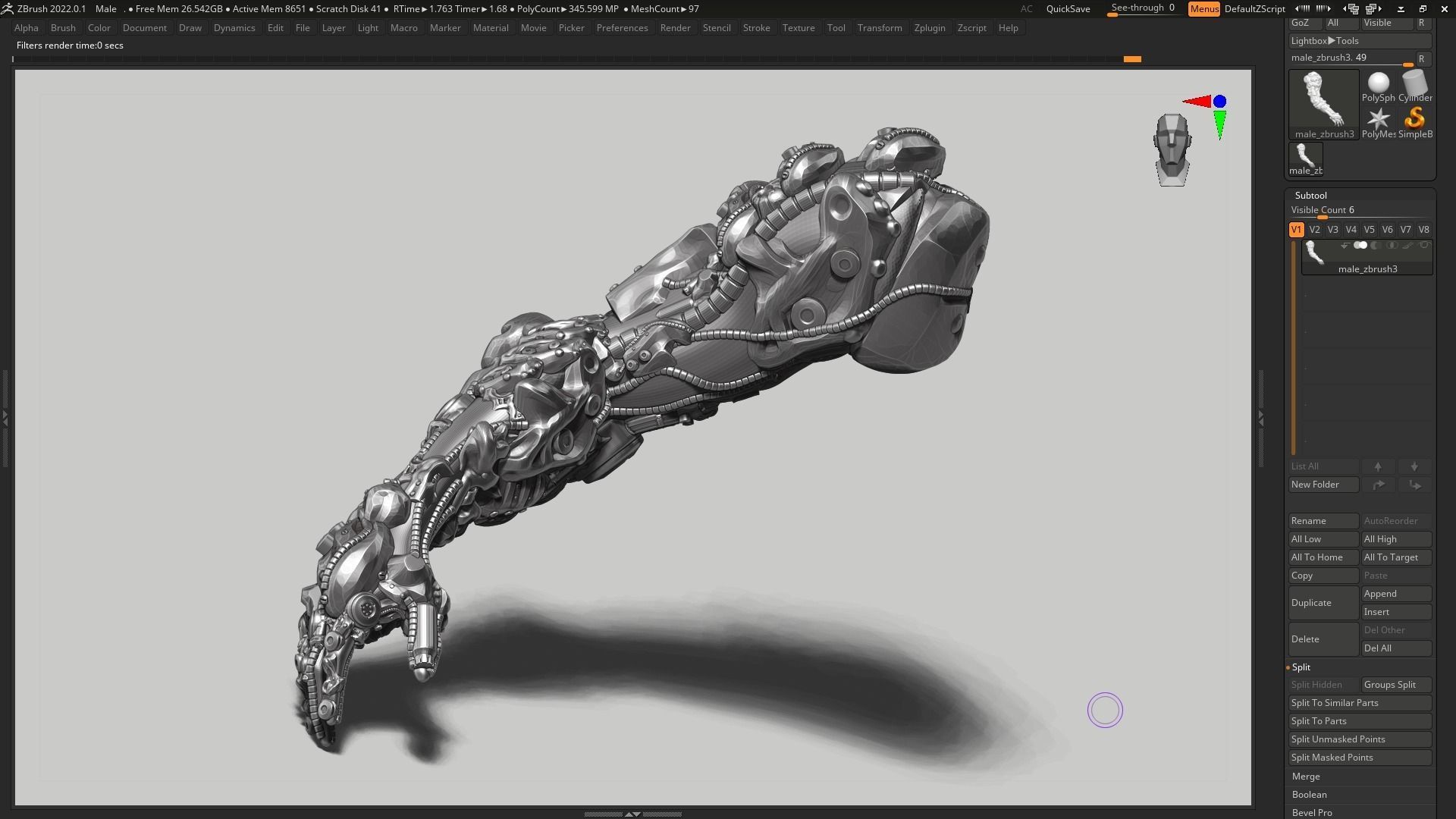Viewport: 1456px width, 819px height.
Task: Click the camera preview head widget top right of canvas
Action: [1173, 149]
